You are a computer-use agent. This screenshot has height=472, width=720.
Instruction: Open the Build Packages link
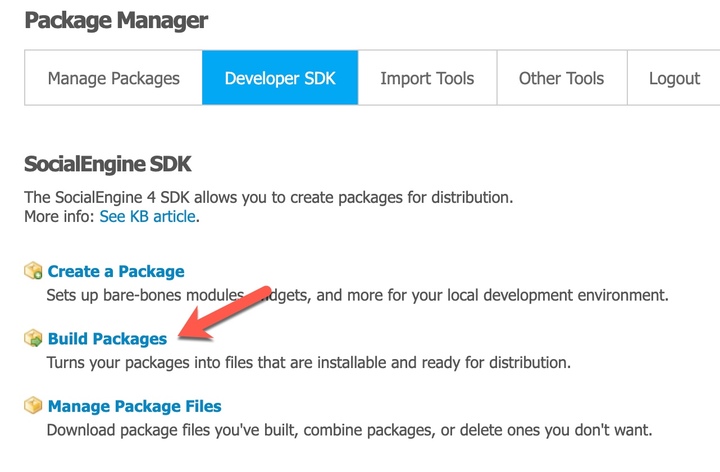[x=107, y=339]
